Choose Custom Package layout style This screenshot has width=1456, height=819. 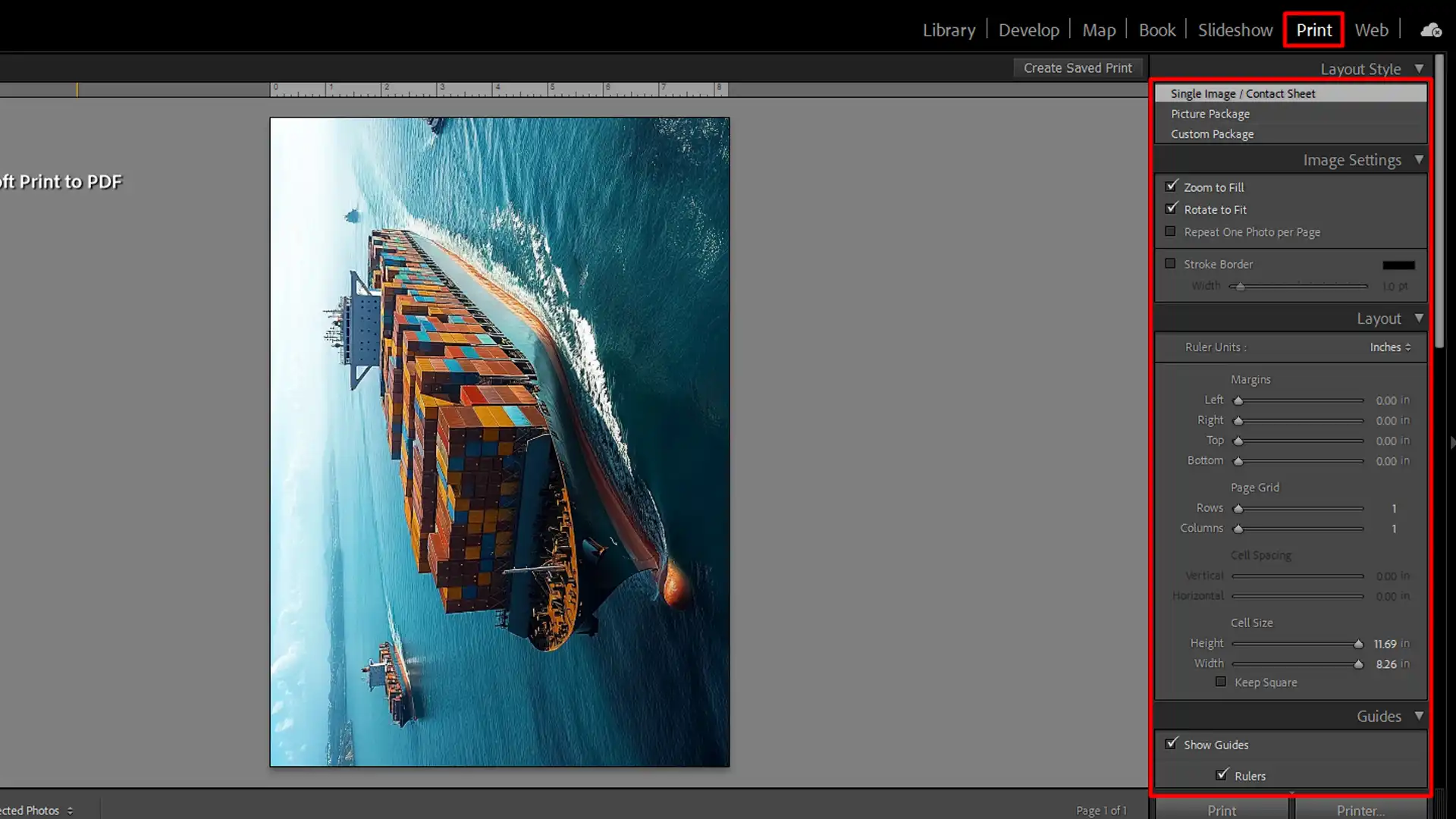pyautogui.click(x=1291, y=134)
